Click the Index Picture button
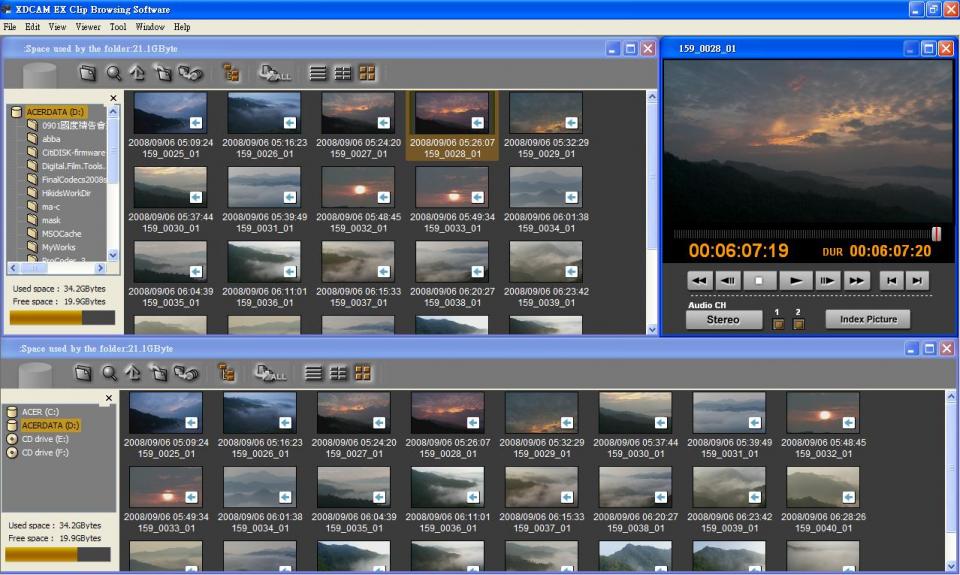 pyautogui.click(x=867, y=320)
